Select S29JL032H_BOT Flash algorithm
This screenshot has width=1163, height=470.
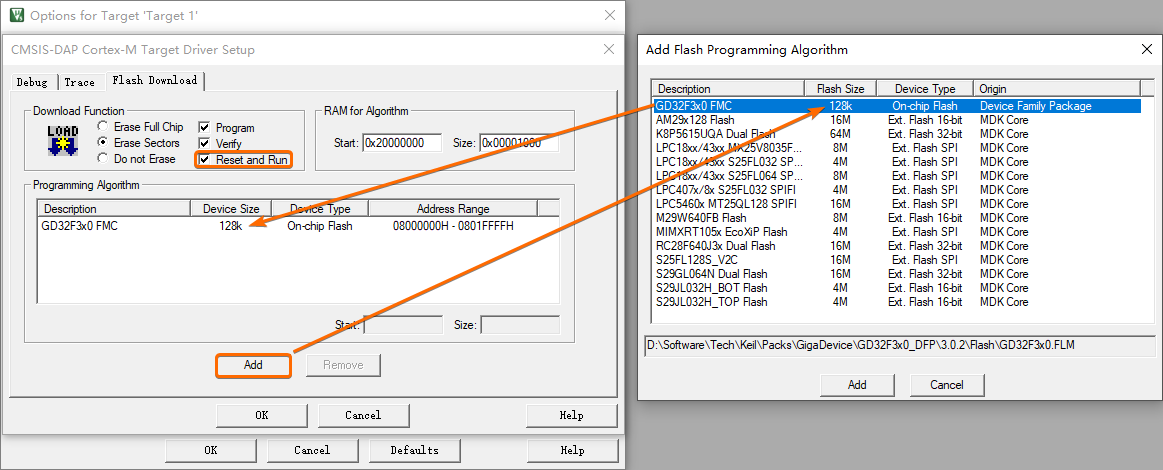pos(897,288)
